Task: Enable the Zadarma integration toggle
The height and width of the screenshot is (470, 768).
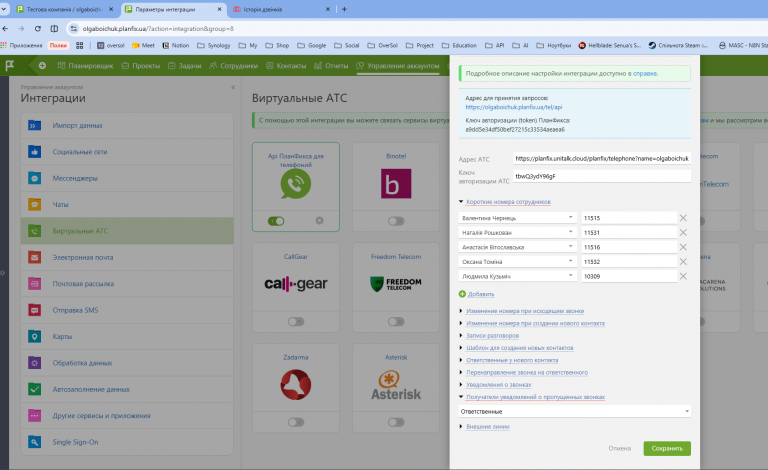Action: (296, 422)
